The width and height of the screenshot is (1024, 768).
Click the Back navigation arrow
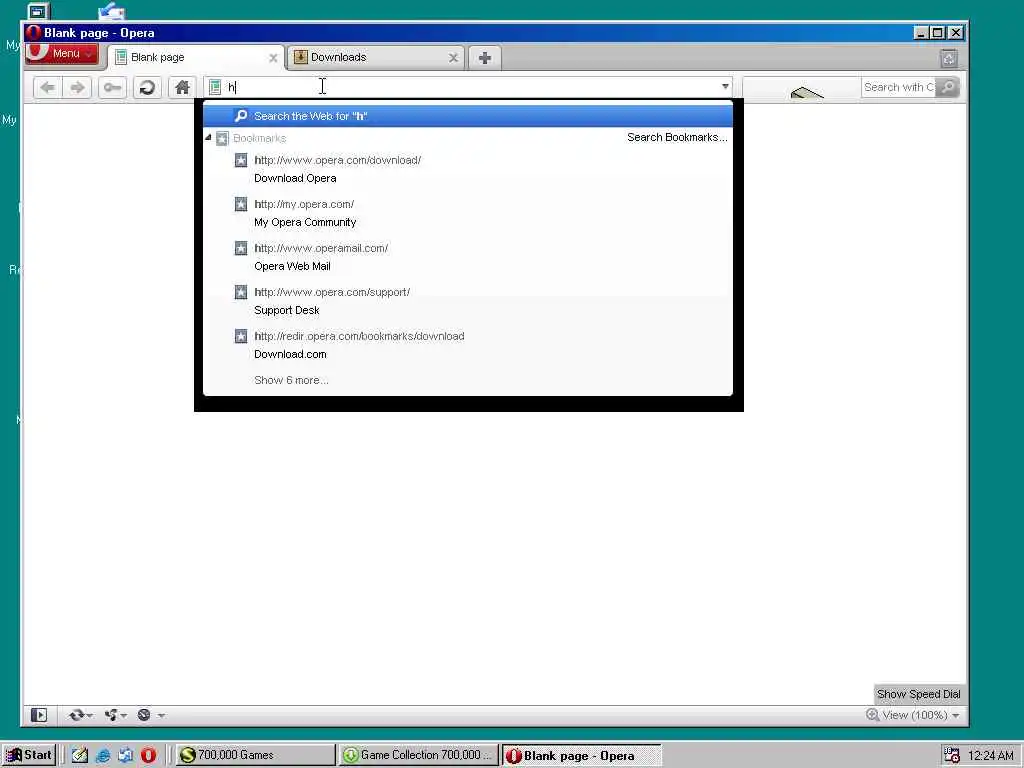tap(47, 88)
